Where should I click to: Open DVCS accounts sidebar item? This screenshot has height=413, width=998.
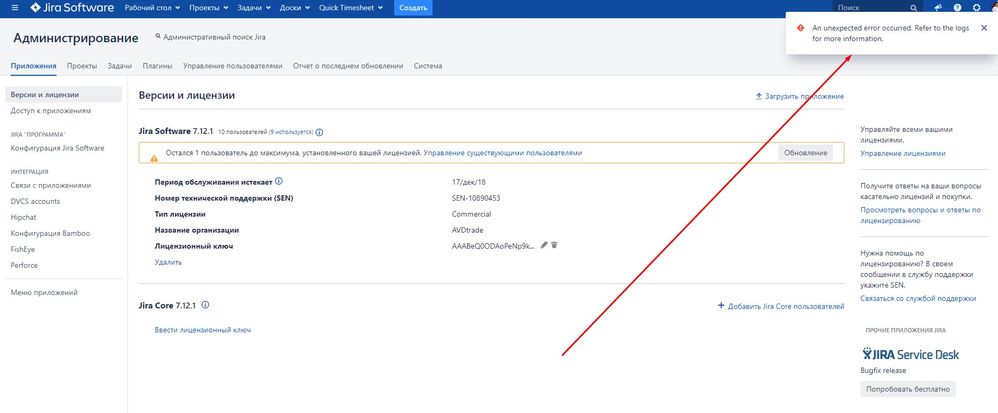point(36,202)
